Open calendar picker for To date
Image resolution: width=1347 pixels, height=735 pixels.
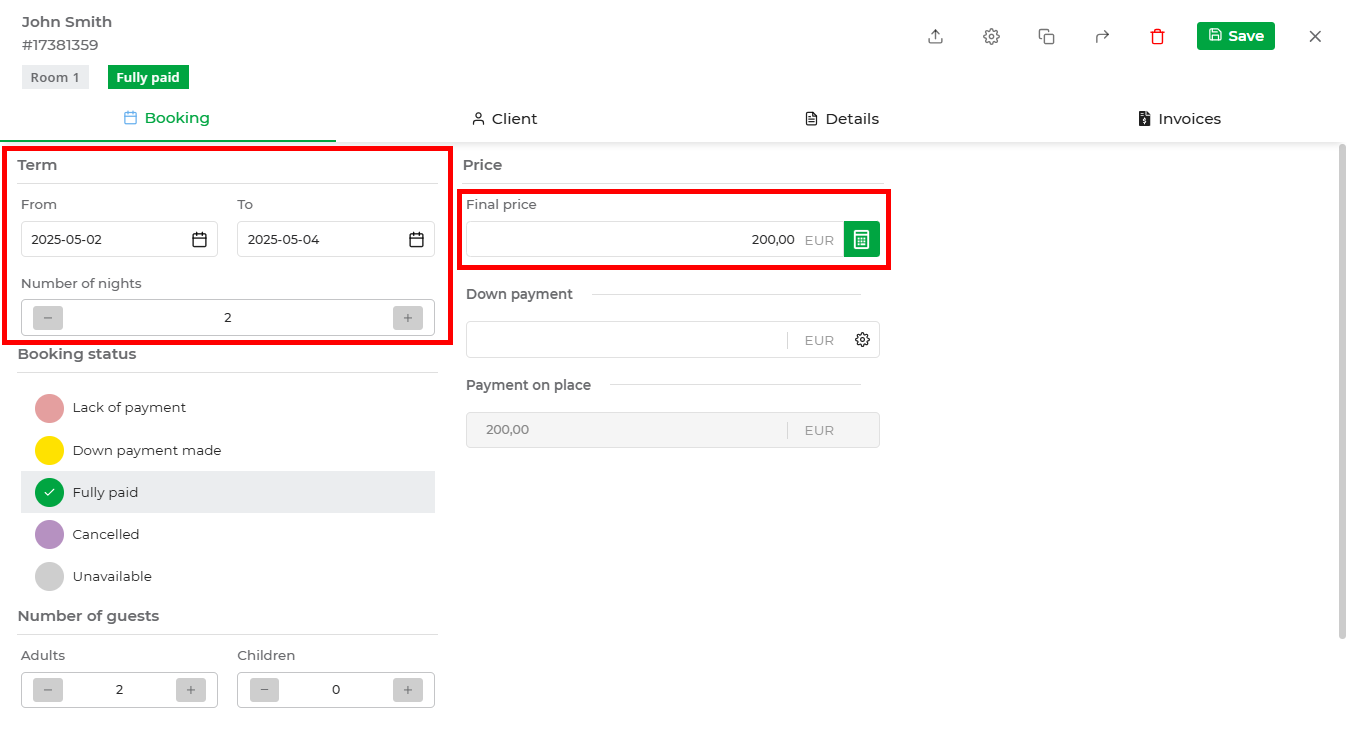[x=416, y=239]
